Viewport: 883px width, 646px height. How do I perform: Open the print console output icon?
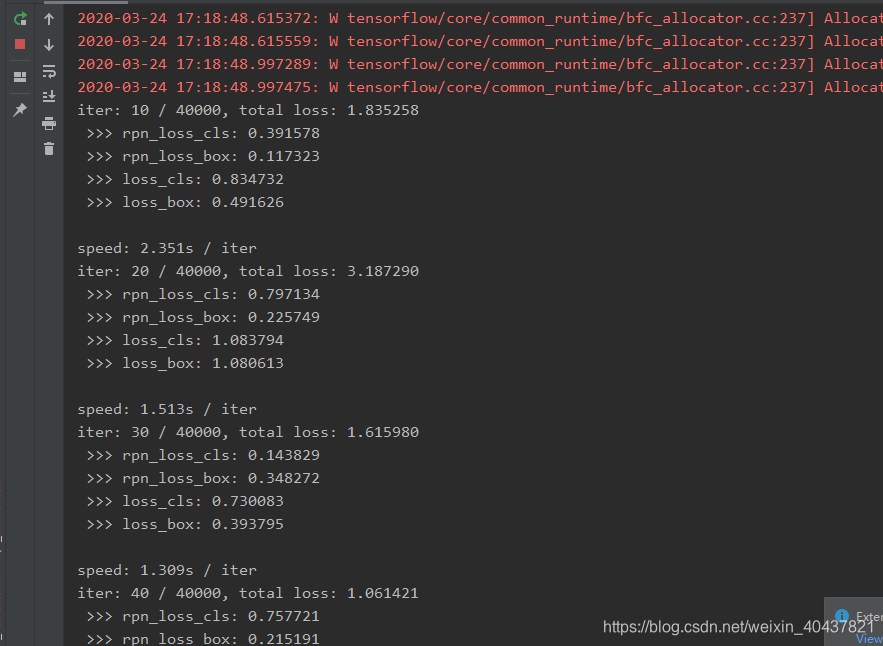48,121
